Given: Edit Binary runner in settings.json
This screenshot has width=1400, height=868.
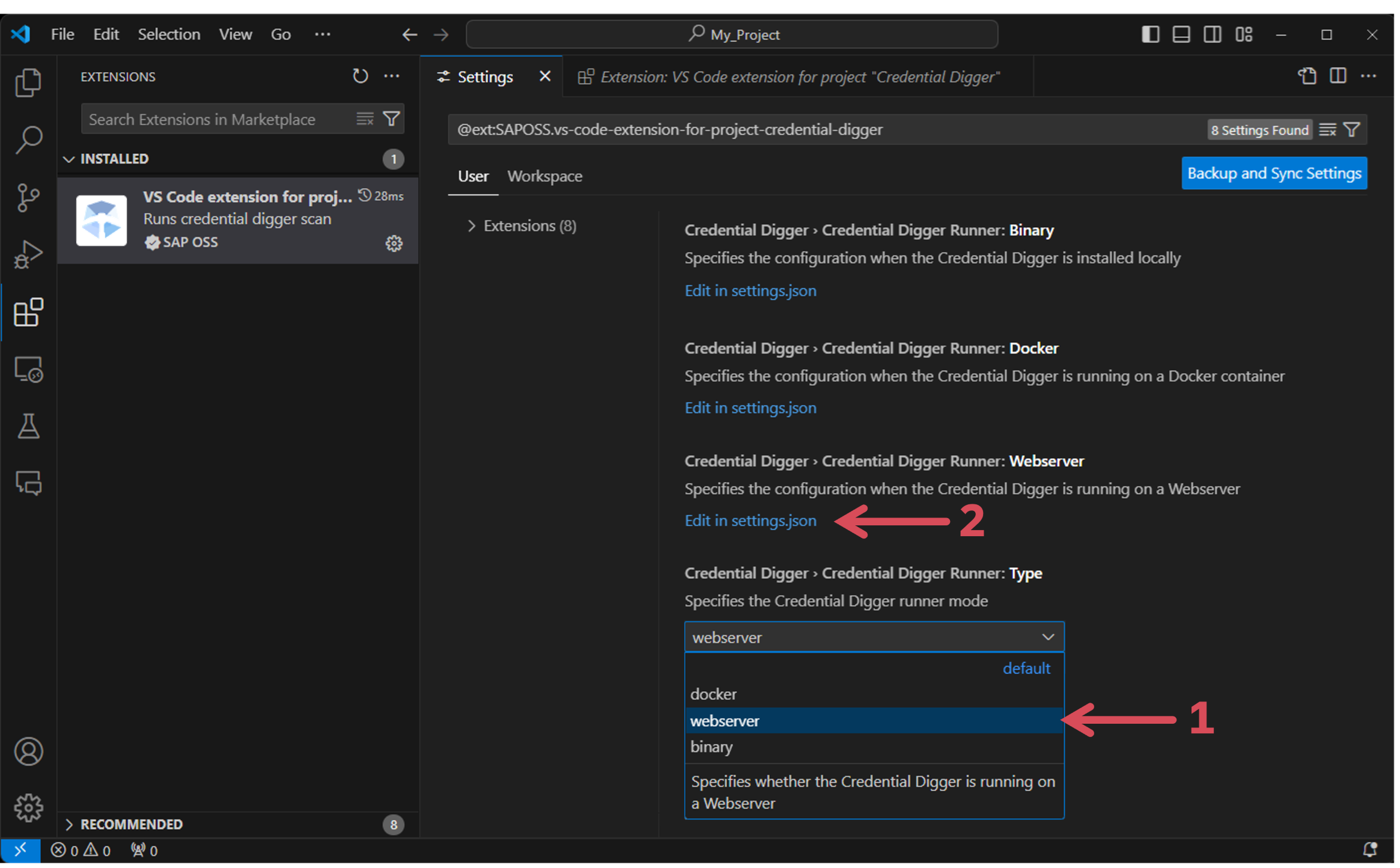Looking at the screenshot, I should point(750,290).
